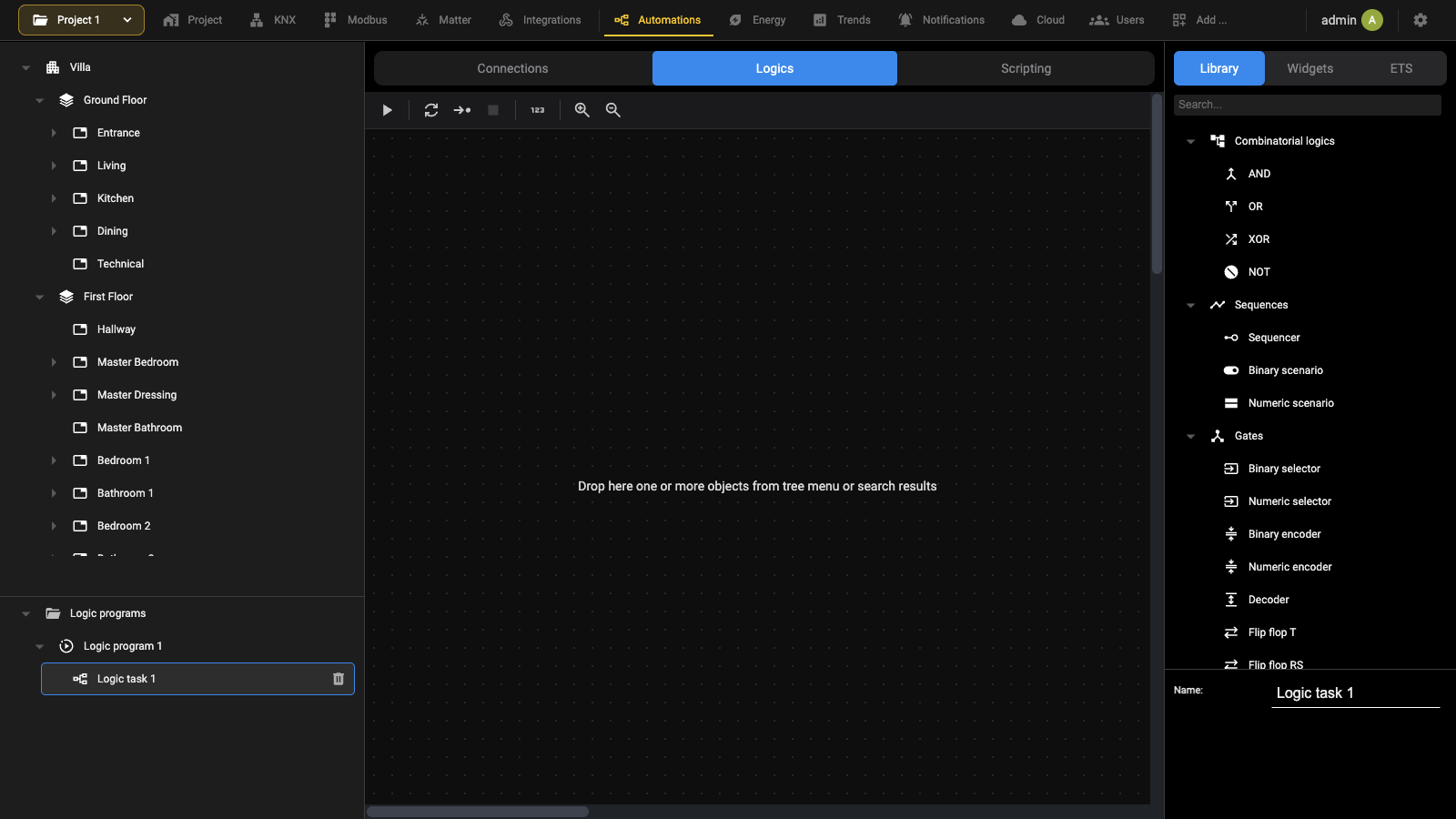Select the Binary encoder block
Screen dimensions: 1456x819
pyautogui.click(x=1285, y=534)
